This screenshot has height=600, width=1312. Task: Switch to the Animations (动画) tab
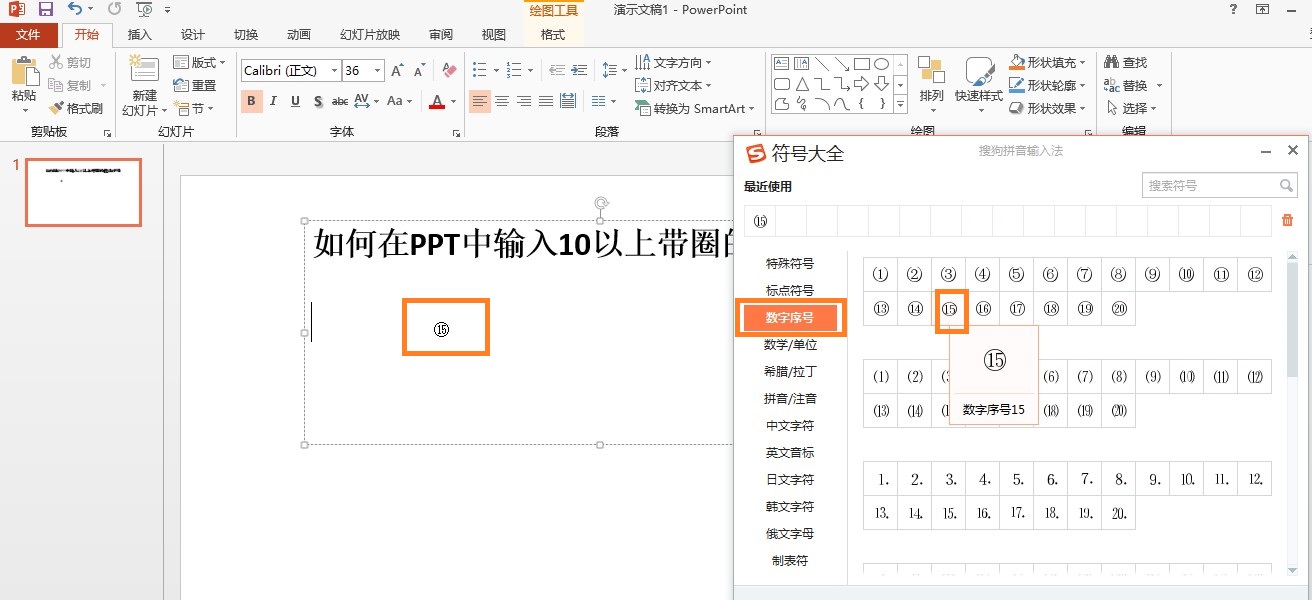[298, 35]
